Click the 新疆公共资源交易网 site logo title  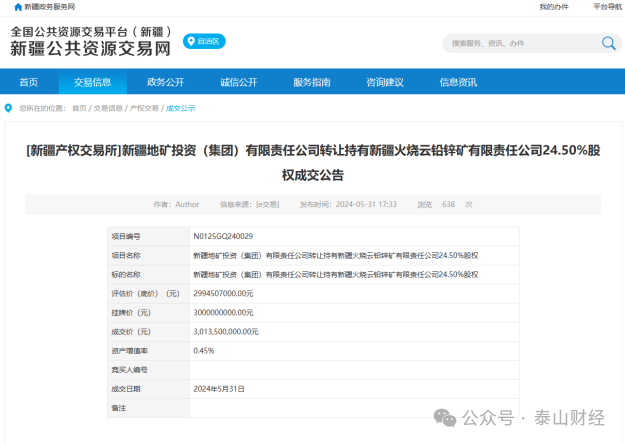click(90, 49)
